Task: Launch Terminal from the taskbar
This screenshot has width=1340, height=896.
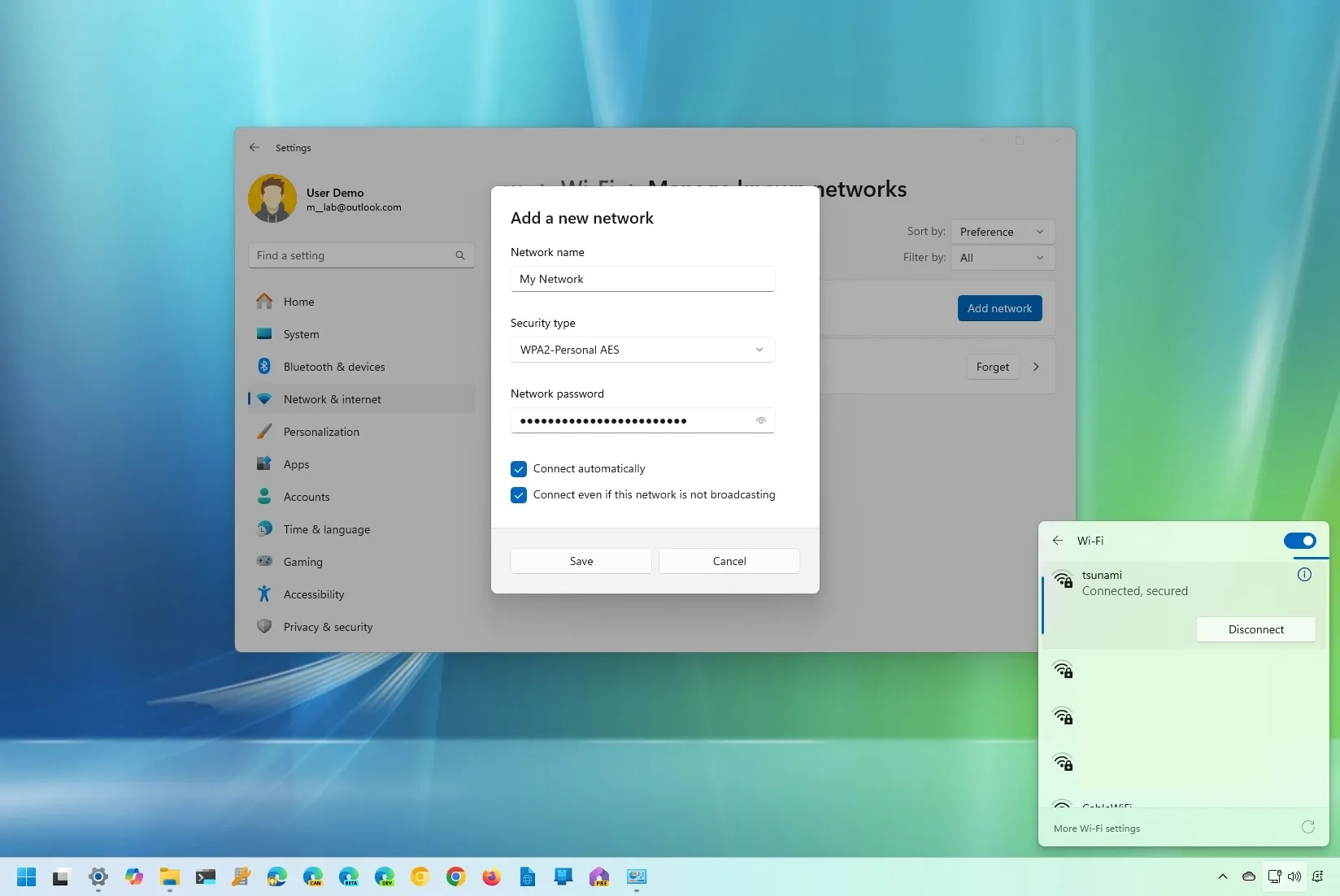Action: (x=206, y=876)
